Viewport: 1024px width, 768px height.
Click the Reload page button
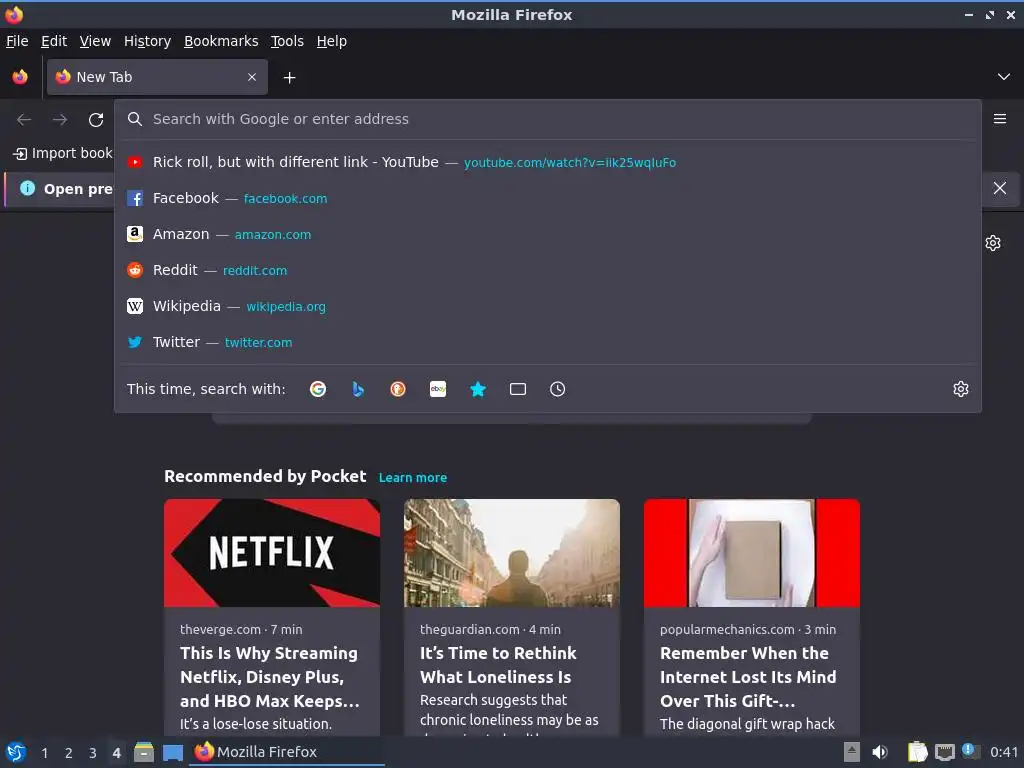point(96,120)
